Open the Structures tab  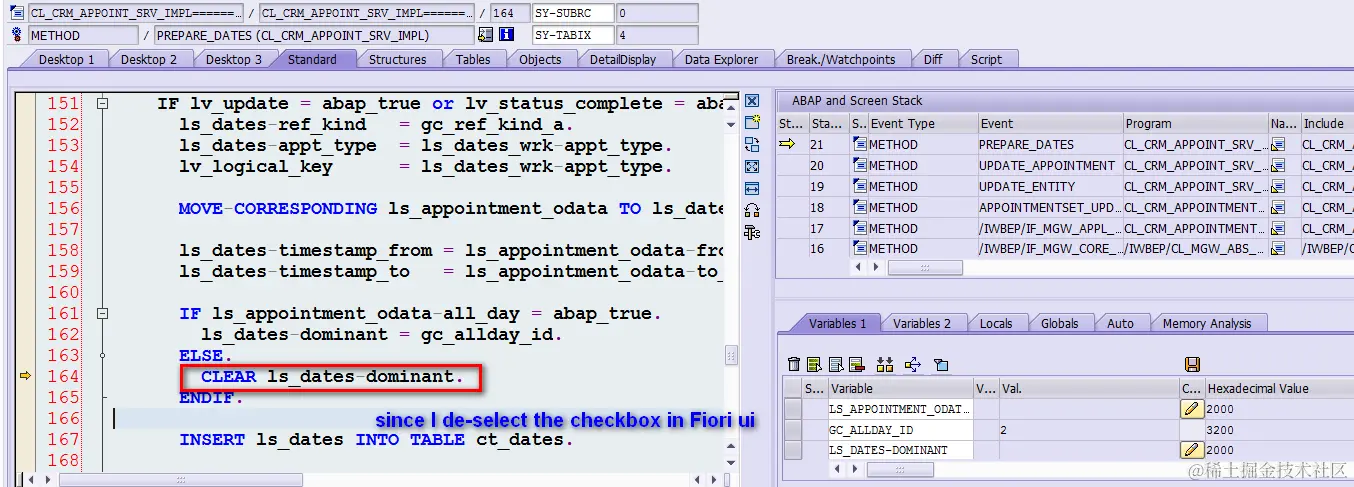tap(397, 59)
